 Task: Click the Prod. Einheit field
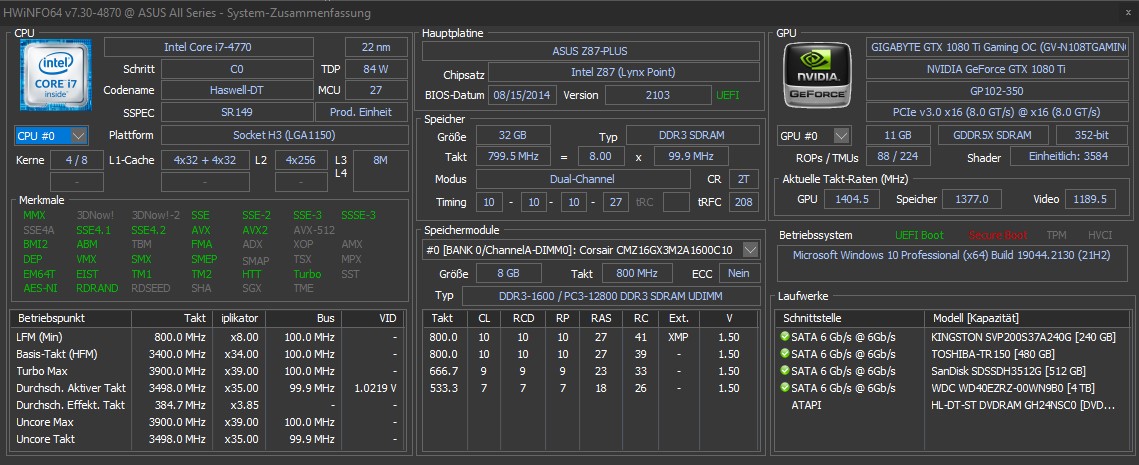[361, 112]
